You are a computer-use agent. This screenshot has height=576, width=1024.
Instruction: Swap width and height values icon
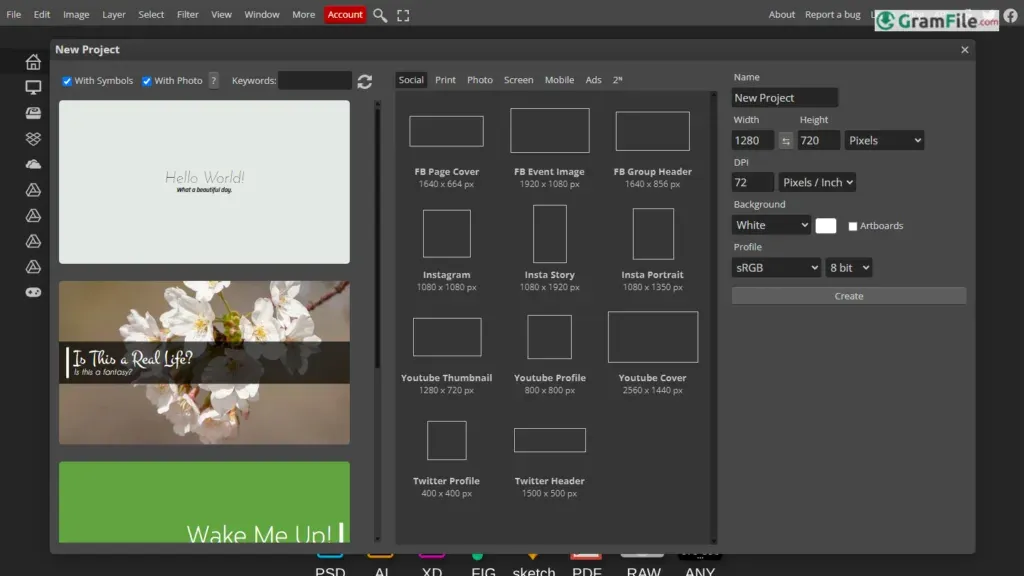coord(786,140)
